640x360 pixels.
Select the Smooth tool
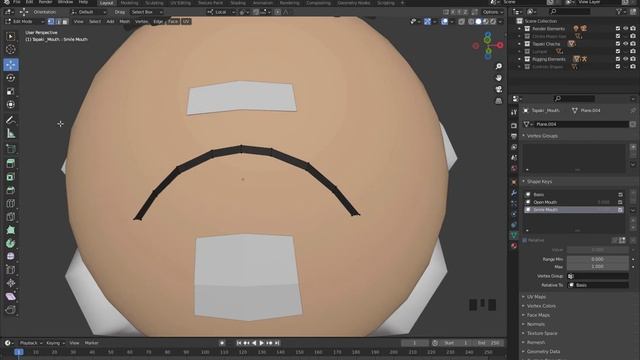coord(11,256)
